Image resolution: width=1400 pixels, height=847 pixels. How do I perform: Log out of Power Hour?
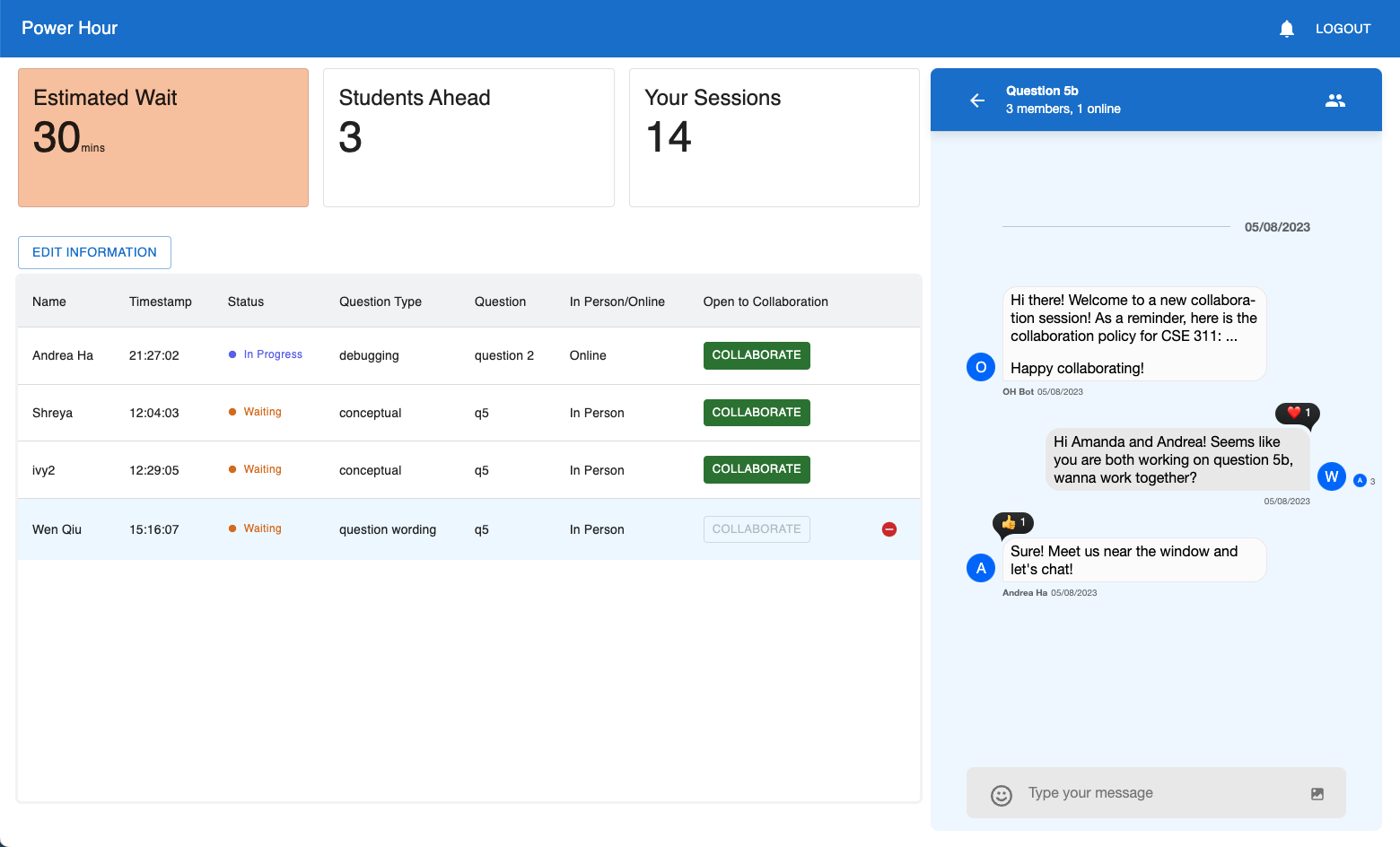pos(1343,29)
